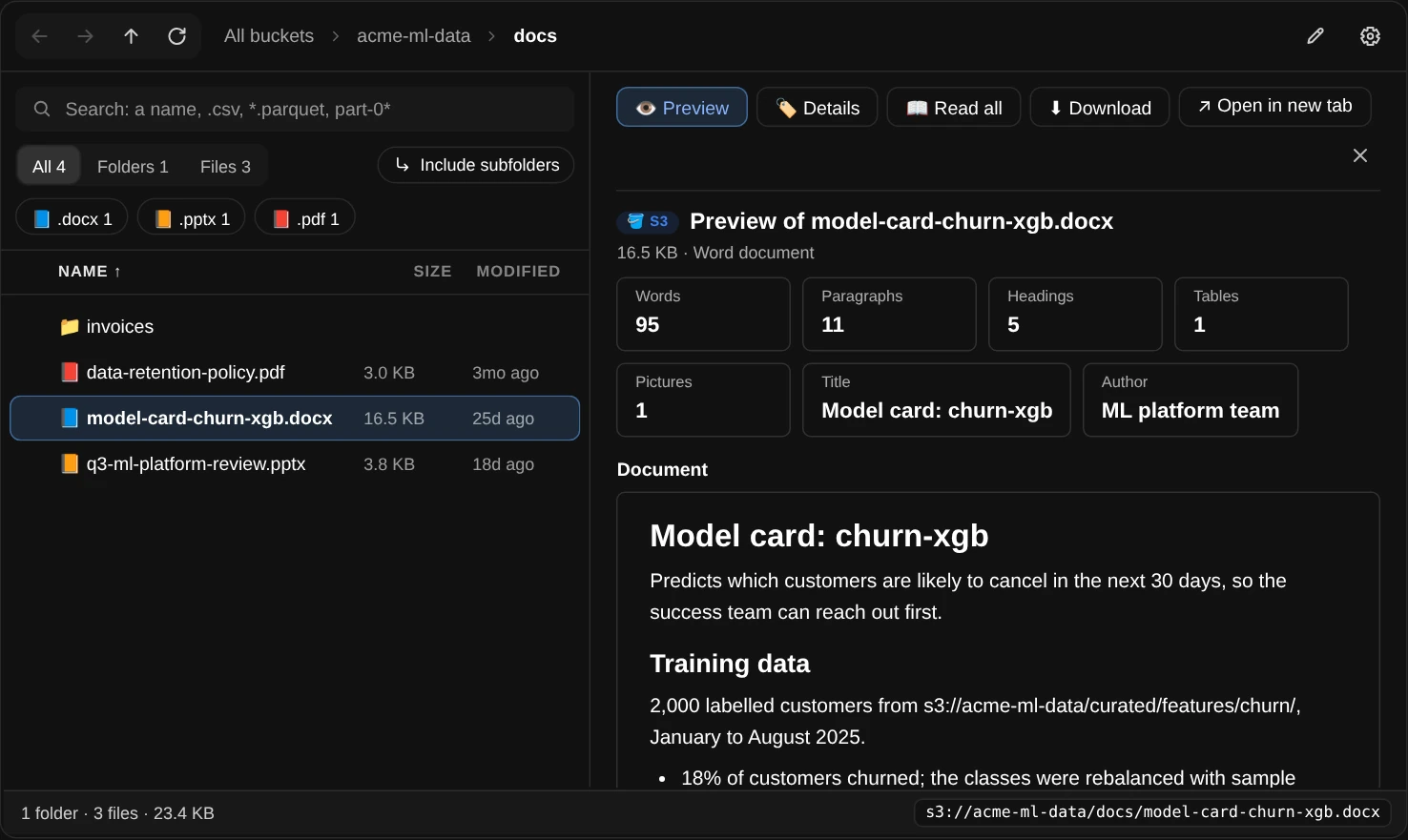The image size is (1408, 840).
Task: Sort by the MODIFIED column header
Action: click(518, 272)
